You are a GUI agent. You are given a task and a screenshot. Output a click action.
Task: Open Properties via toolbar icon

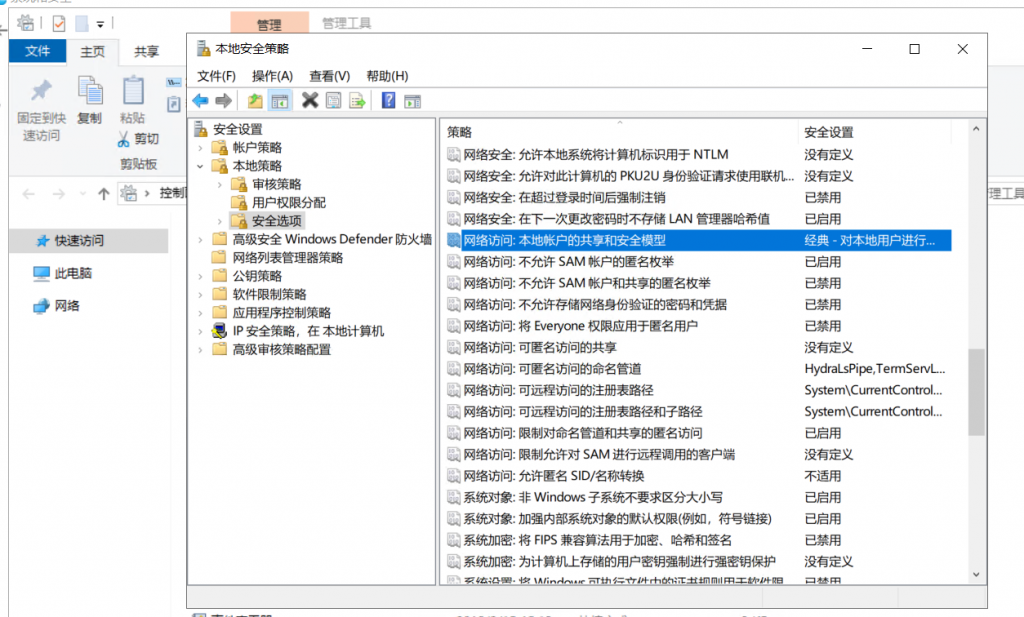tap(333, 100)
